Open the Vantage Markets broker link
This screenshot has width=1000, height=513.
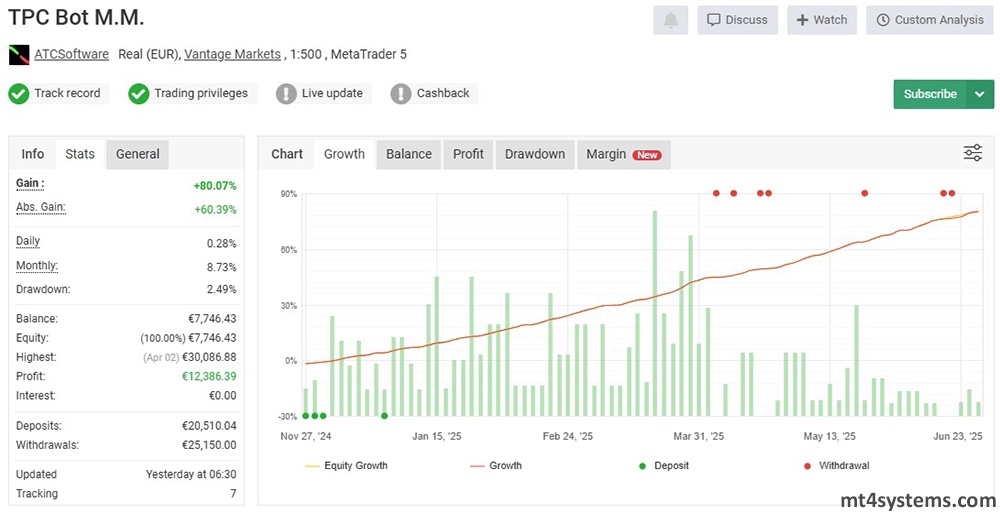tap(232, 54)
